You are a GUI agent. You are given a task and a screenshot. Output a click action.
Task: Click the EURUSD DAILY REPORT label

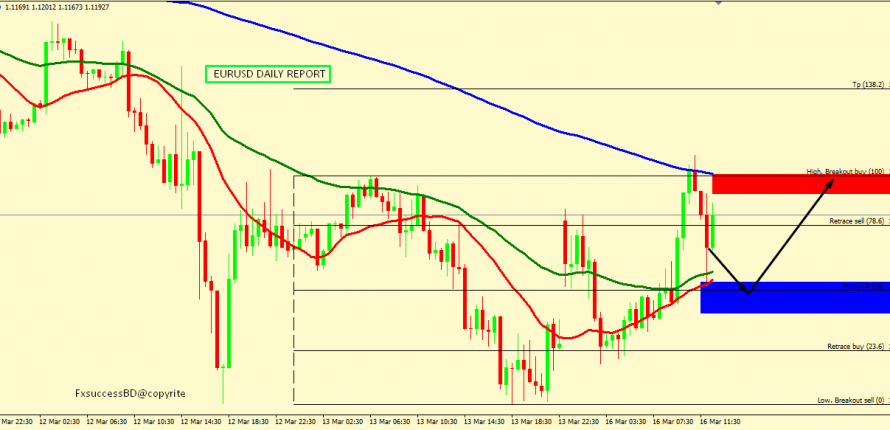(268, 74)
